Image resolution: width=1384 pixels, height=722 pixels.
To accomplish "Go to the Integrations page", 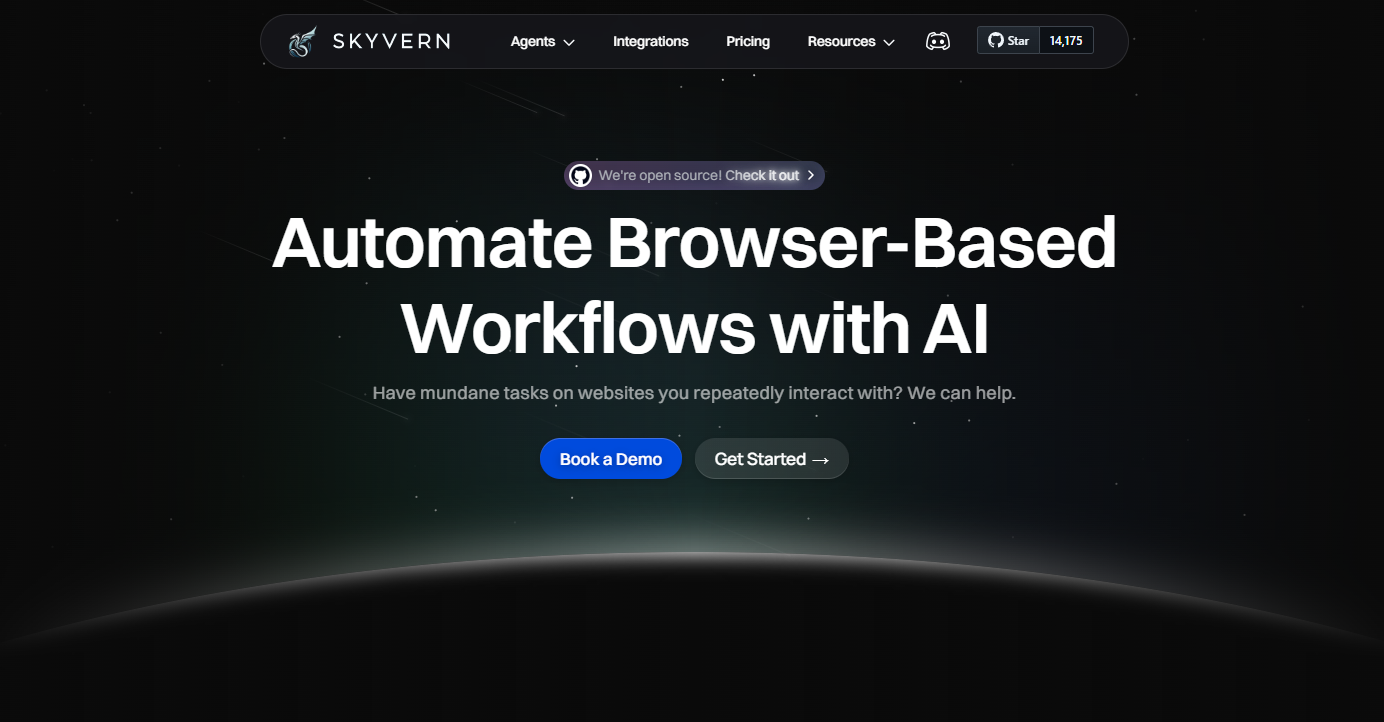I will tap(650, 41).
